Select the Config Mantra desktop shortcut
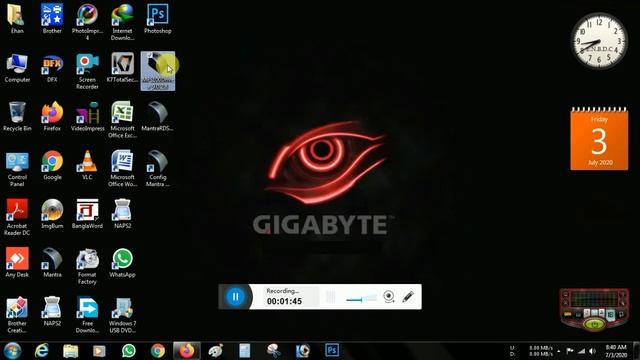Screen dimensions: 640x360 [x=158, y=169]
